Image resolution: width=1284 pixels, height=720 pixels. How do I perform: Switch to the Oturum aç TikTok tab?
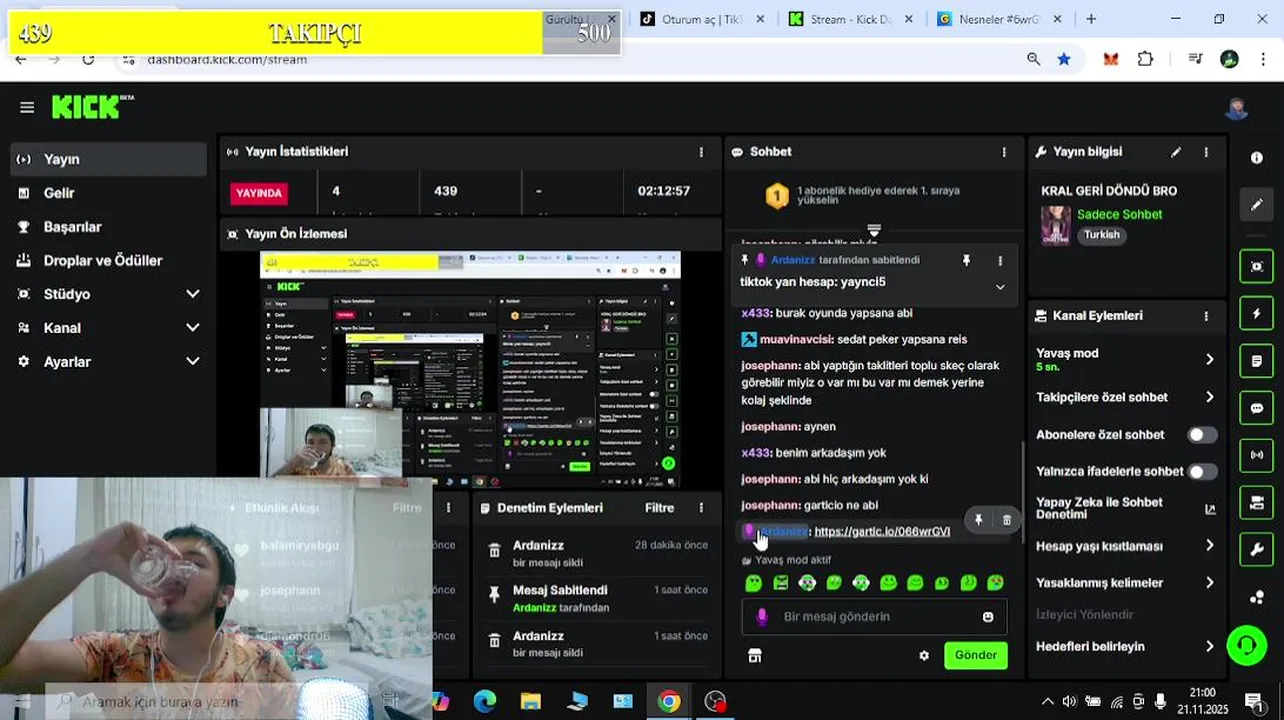click(x=700, y=19)
